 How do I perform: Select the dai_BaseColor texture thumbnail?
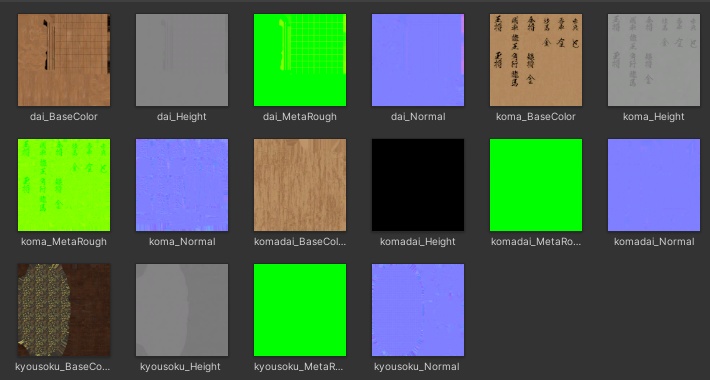[x=64, y=60]
